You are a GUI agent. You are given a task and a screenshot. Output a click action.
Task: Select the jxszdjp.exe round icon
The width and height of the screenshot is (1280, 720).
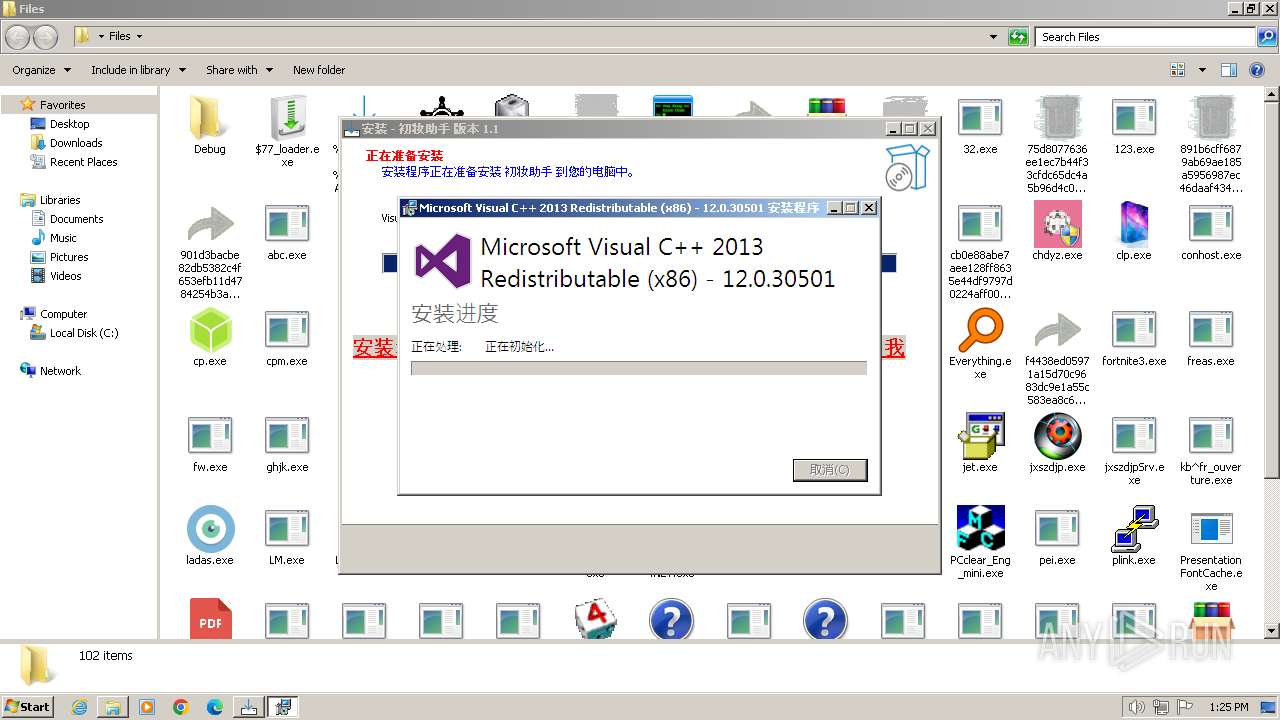1057,436
